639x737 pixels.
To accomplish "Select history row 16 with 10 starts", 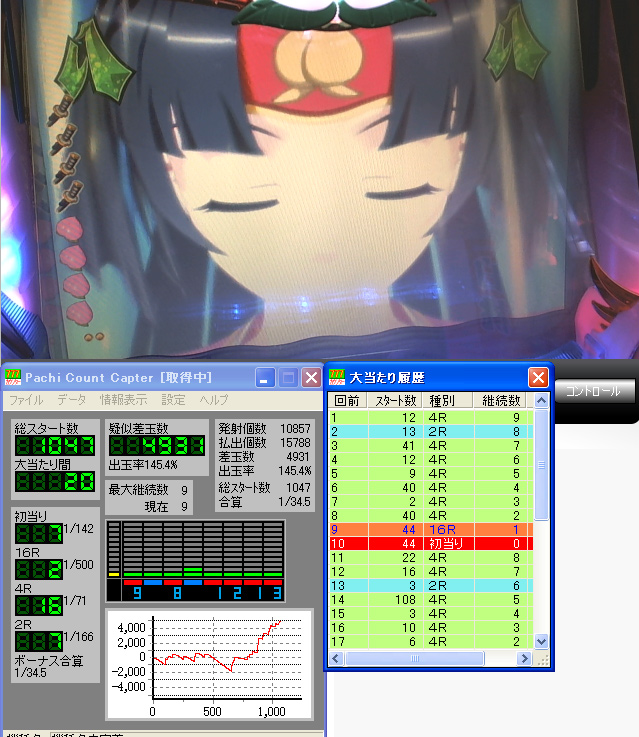I will [431, 628].
